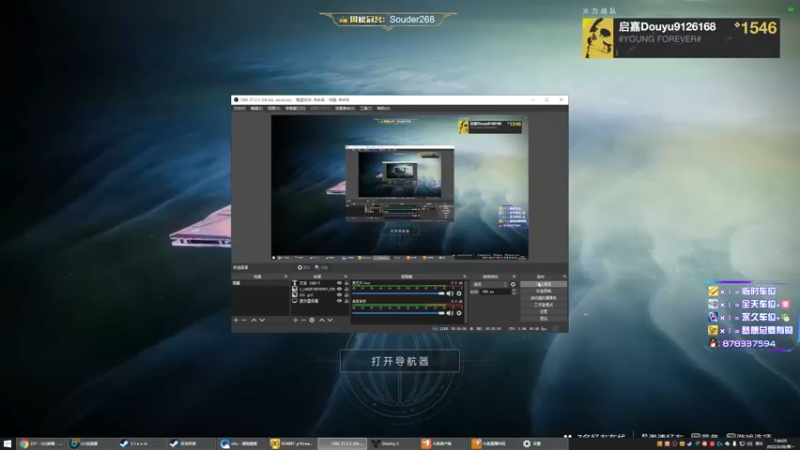Remove the selected scene with the minus icon
800x450 pixels.
pyautogui.click(x=244, y=320)
